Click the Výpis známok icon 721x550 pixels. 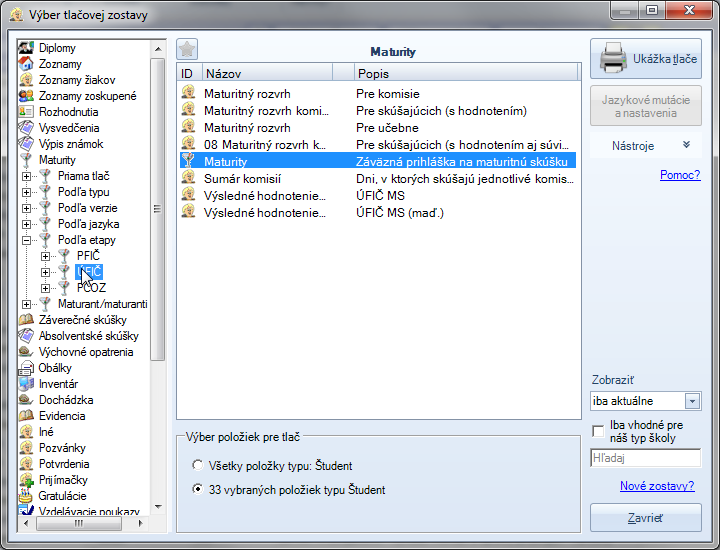tap(26, 144)
